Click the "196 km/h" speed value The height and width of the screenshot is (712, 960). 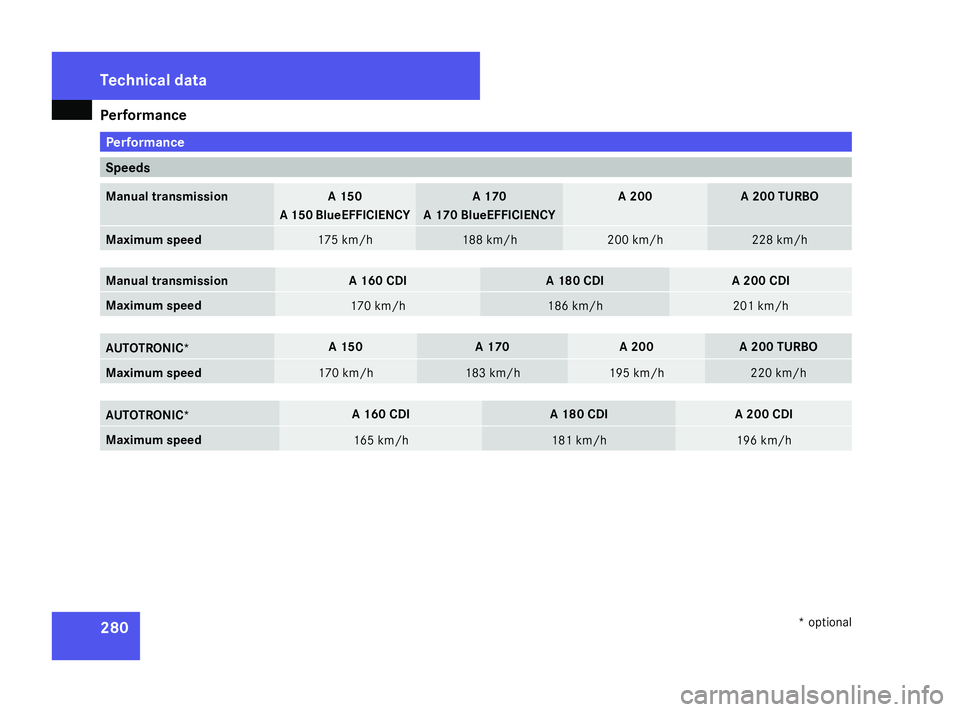click(x=764, y=440)
